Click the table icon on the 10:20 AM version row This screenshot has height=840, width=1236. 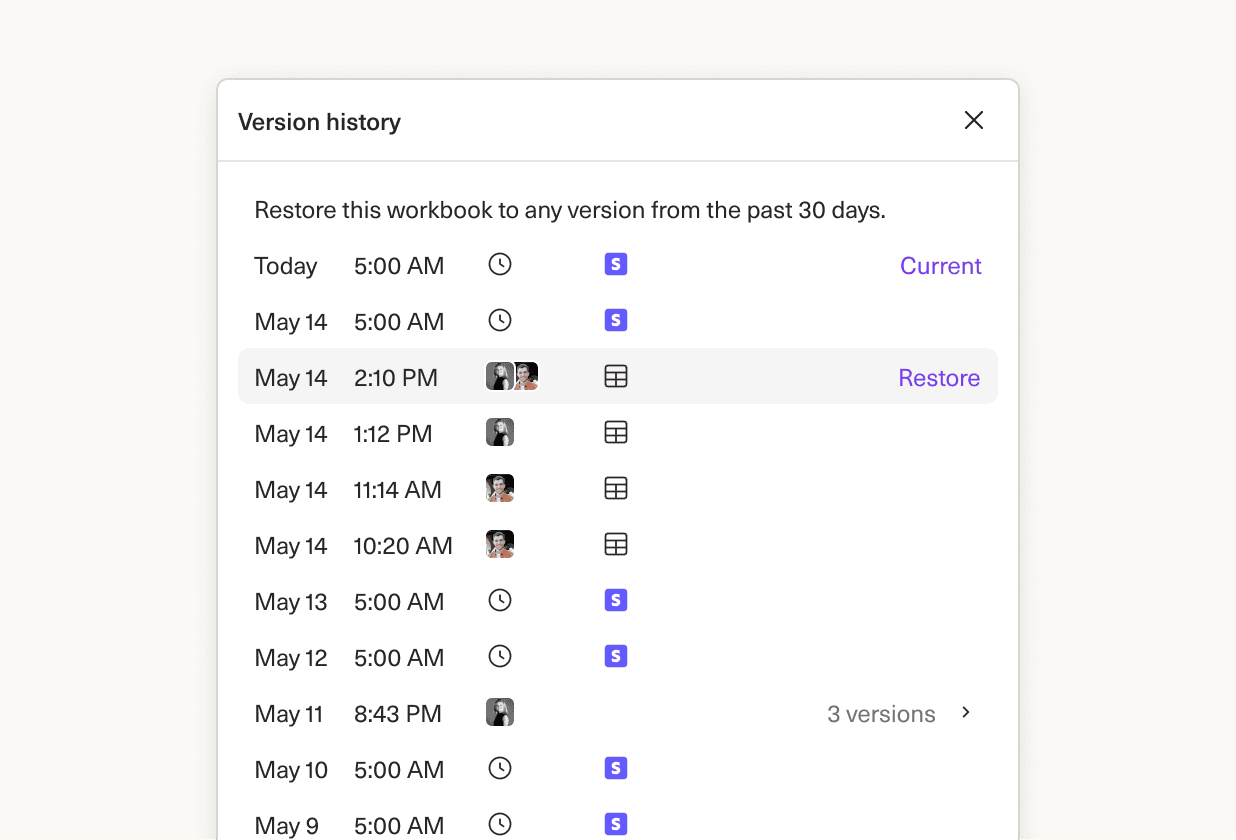click(x=615, y=544)
